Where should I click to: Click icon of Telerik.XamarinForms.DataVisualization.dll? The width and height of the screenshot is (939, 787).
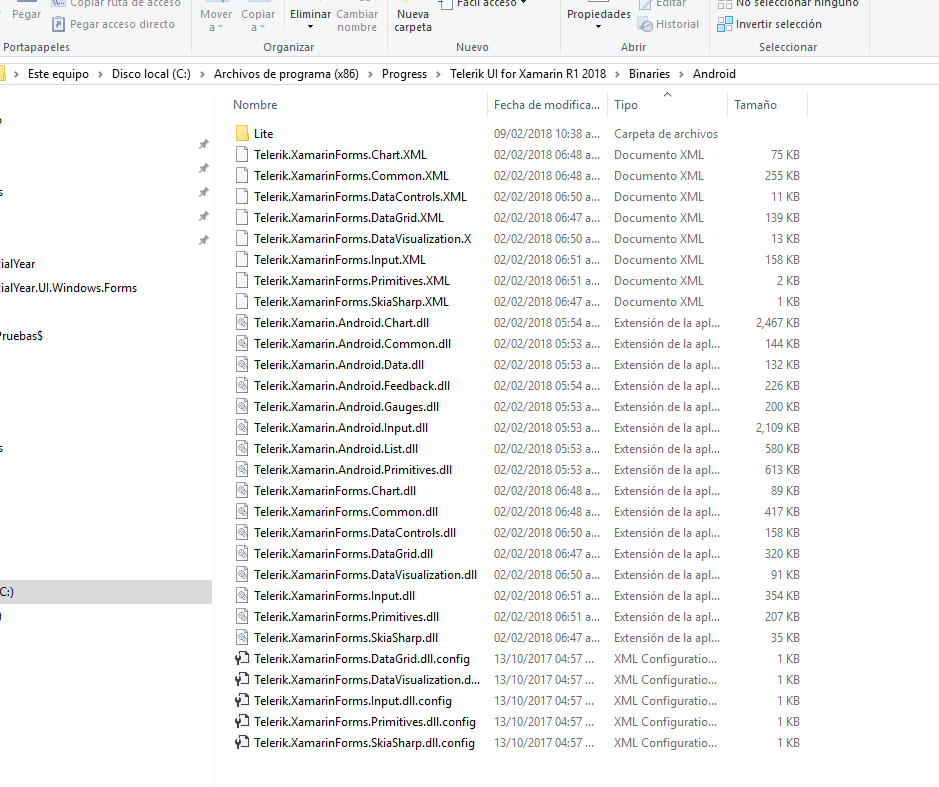242,574
